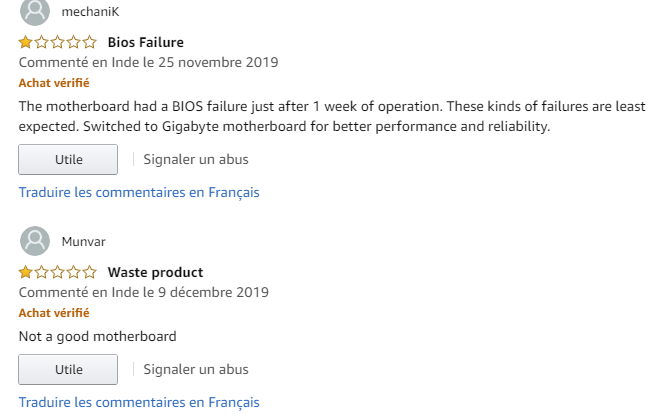Viewport: 655px width, 414px height.
Task: Open the Waste product review title
Action: (x=155, y=272)
